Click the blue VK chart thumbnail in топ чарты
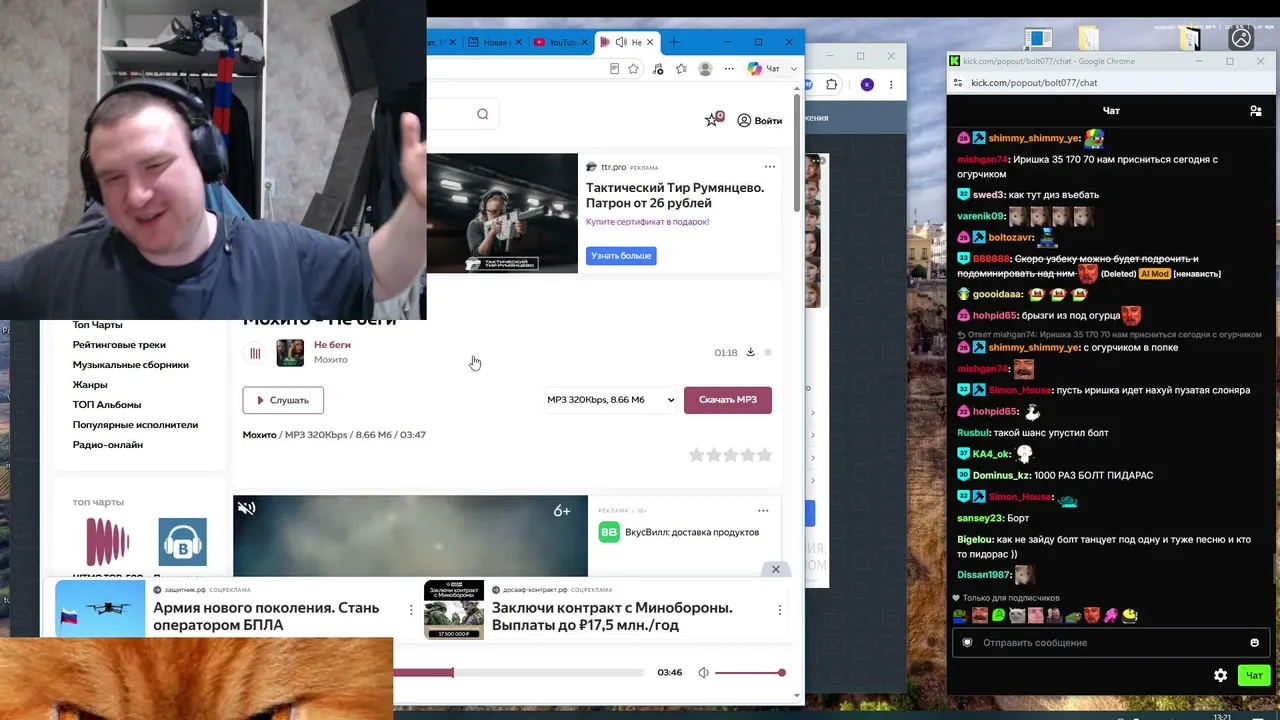This screenshot has width=1280, height=720. click(x=182, y=542)
